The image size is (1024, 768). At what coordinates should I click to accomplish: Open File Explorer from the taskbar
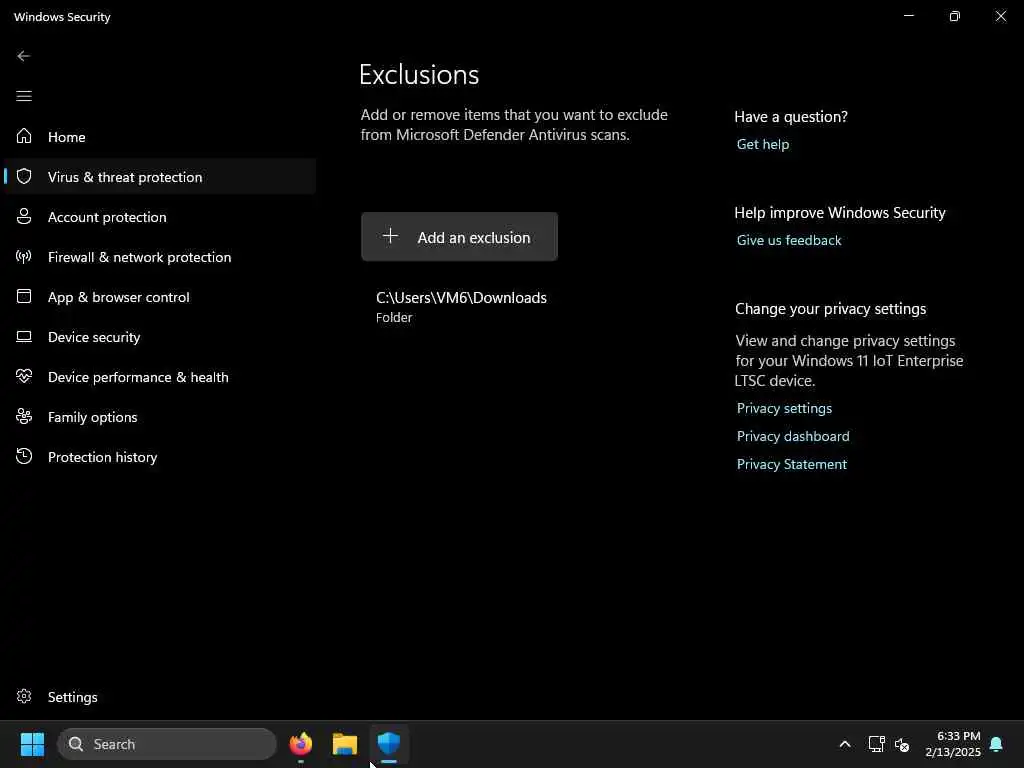click(x=345, y=744)
